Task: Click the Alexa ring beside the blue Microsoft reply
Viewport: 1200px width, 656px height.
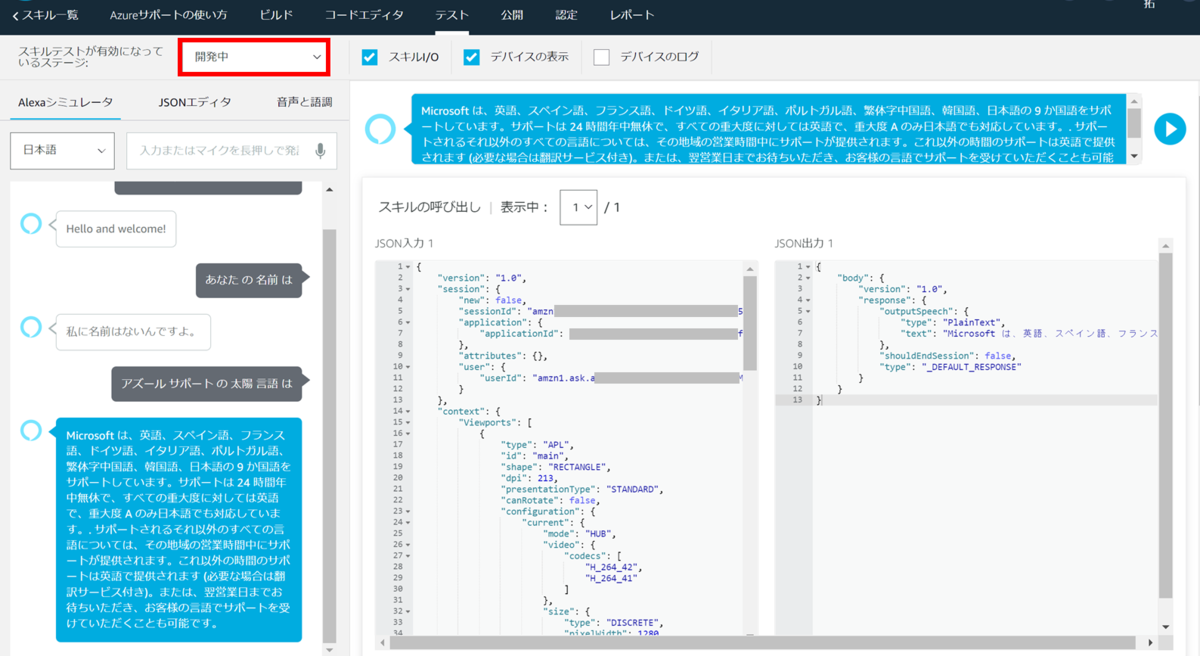Action: 31,430
